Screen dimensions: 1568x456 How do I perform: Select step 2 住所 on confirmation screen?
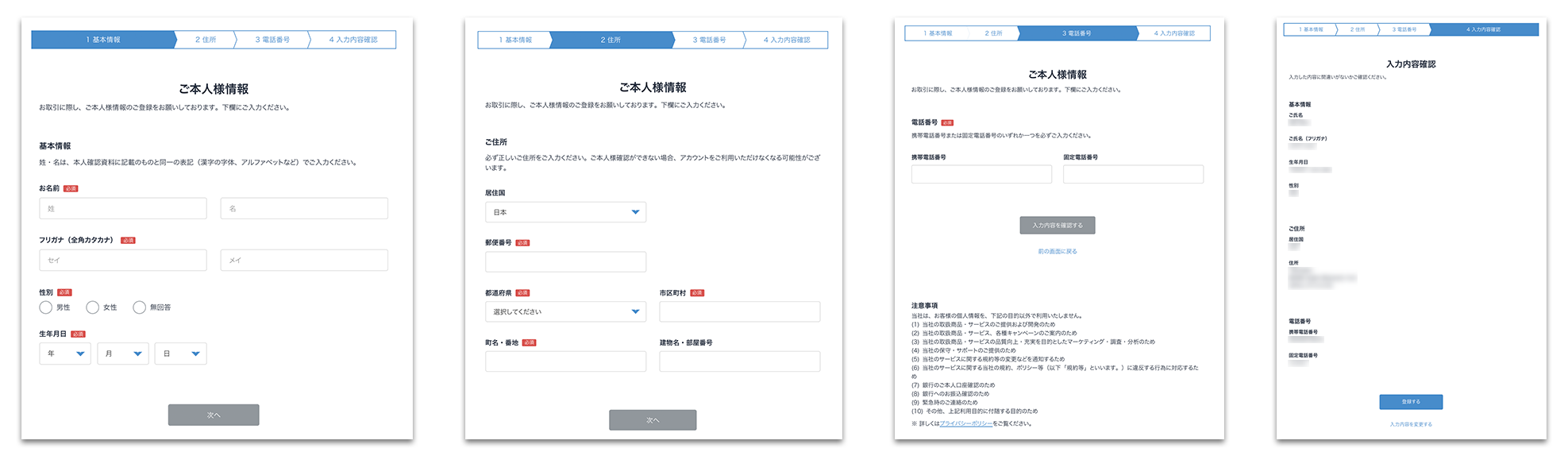(1358, 29)
